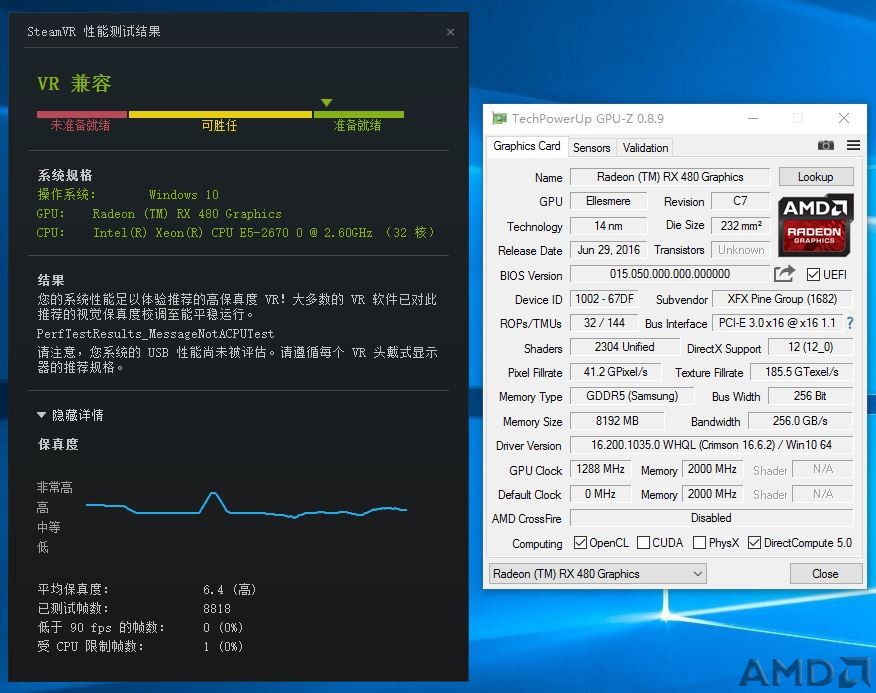Click the VR 兼容 result heading
This screenshot has height=693, width=876.
tap(74, 84)
